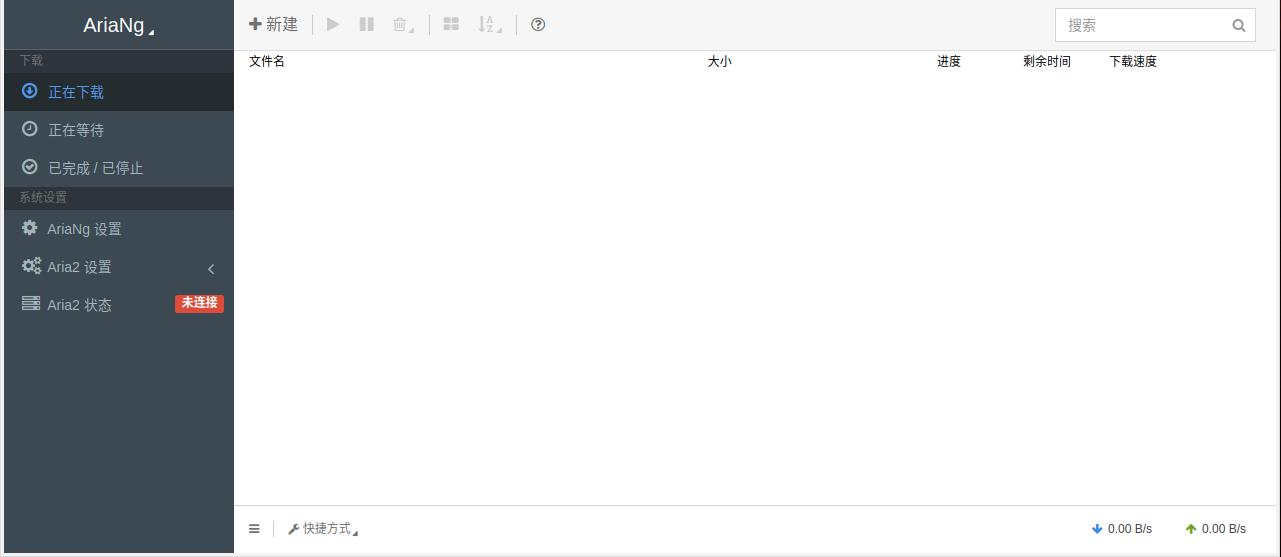Click the 已完成 check circle icon
Viewport: 1281px width, 557px height.
pos(30,167)
